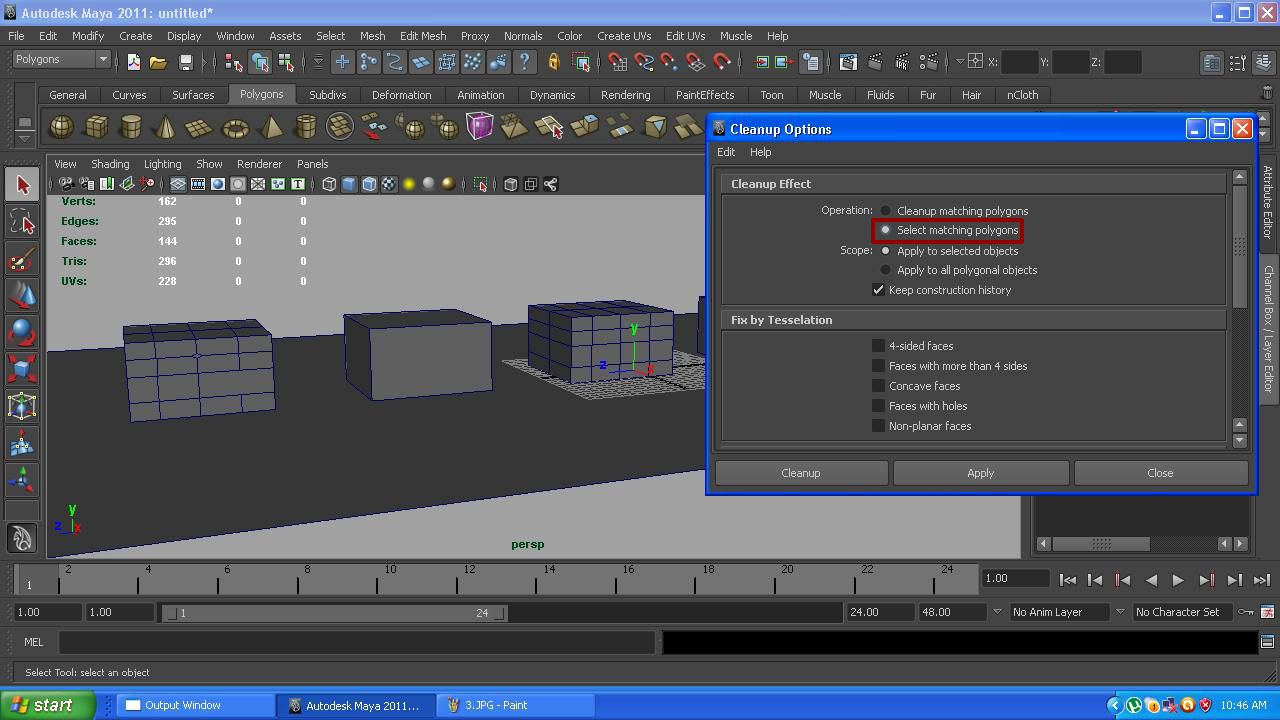Click the Close button in Cleanup Options
Screen dimensions: 1280x720
pyautogui.click(x=1160, y=473)
